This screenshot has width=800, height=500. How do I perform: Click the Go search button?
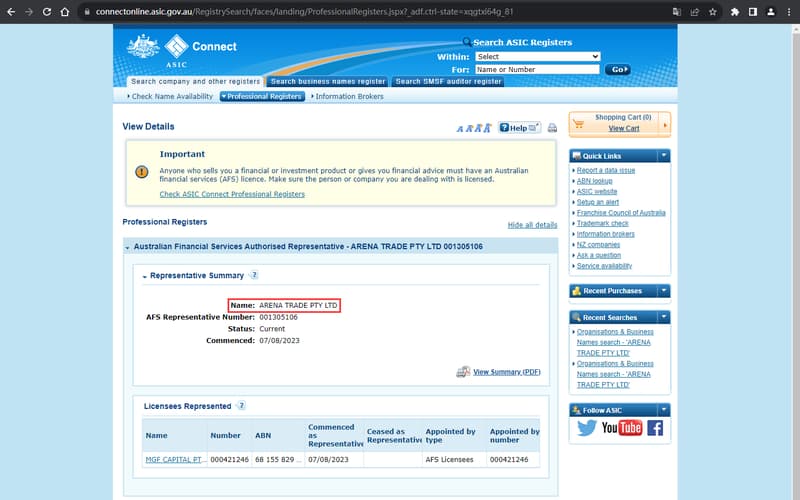(x=617, y=69)
